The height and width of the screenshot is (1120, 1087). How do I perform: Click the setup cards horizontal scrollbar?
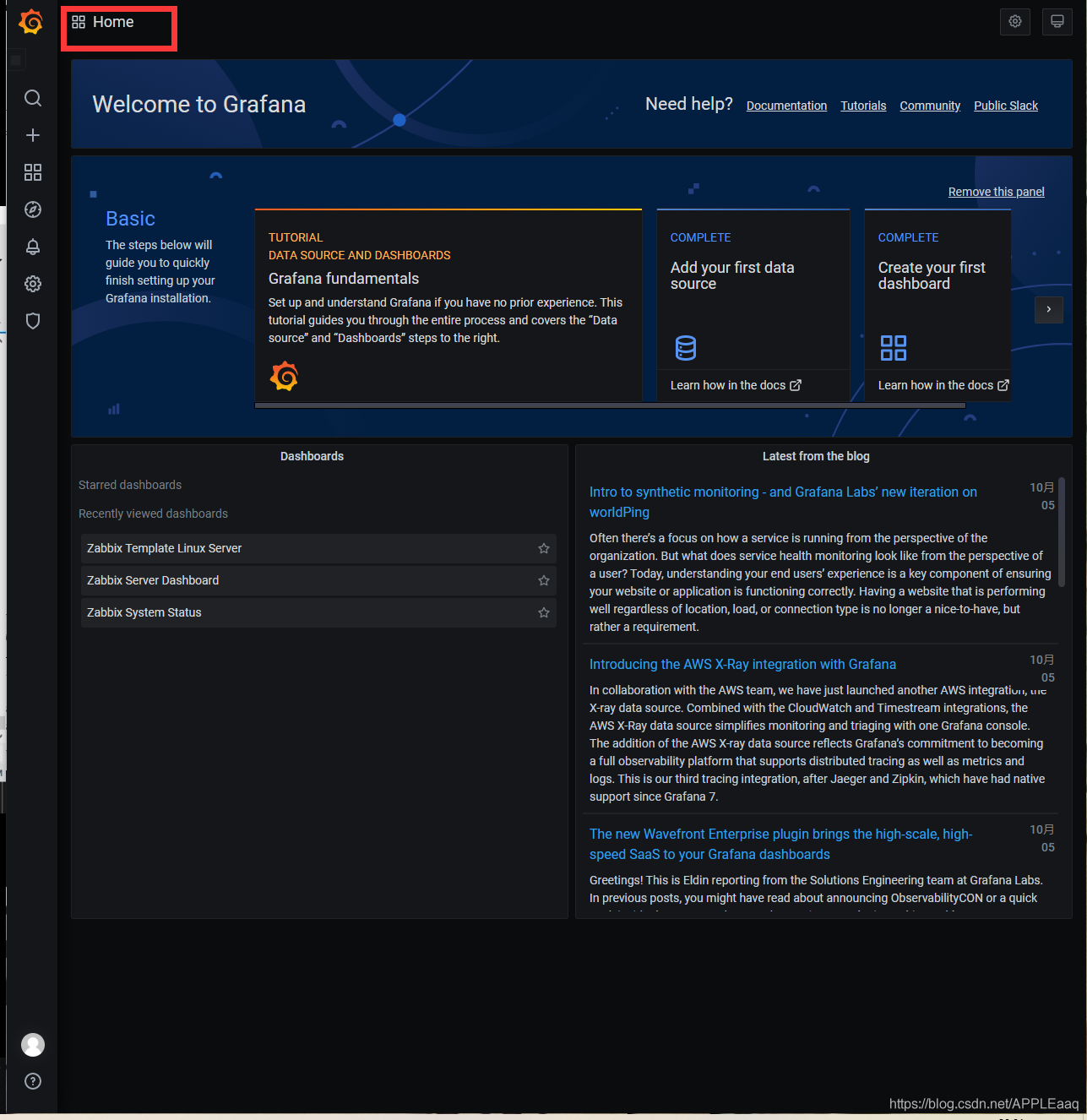(610, 405)
